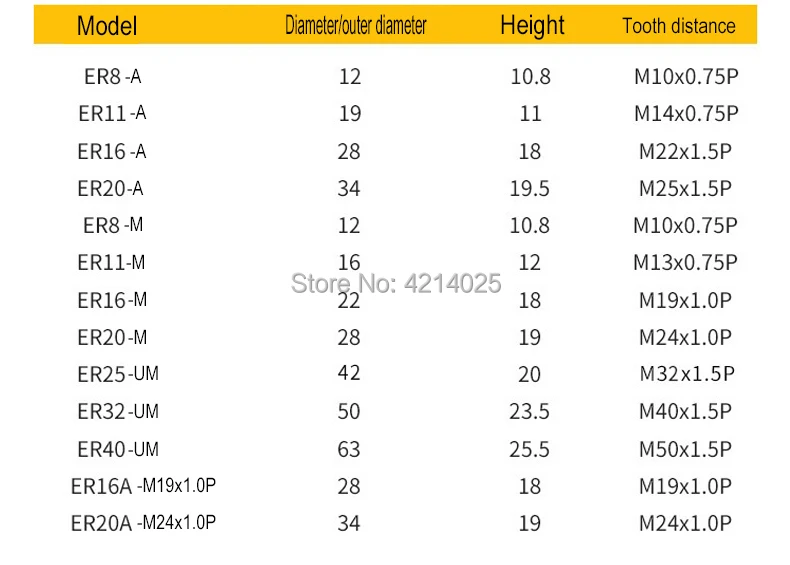Click the ER40-UM model label

pos(118,449)
